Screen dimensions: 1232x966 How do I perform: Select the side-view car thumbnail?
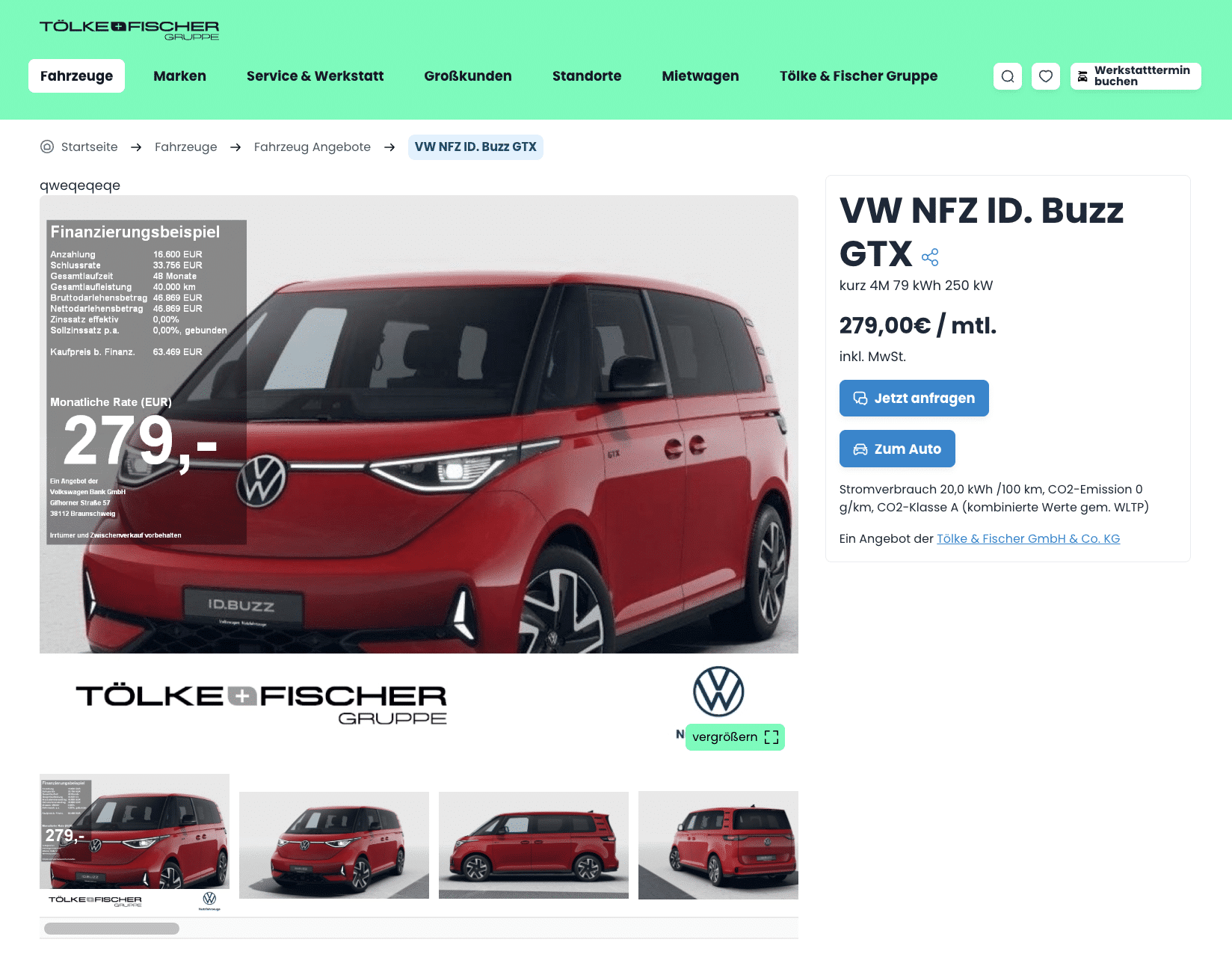pyautogui.click(x=534, y=845)
